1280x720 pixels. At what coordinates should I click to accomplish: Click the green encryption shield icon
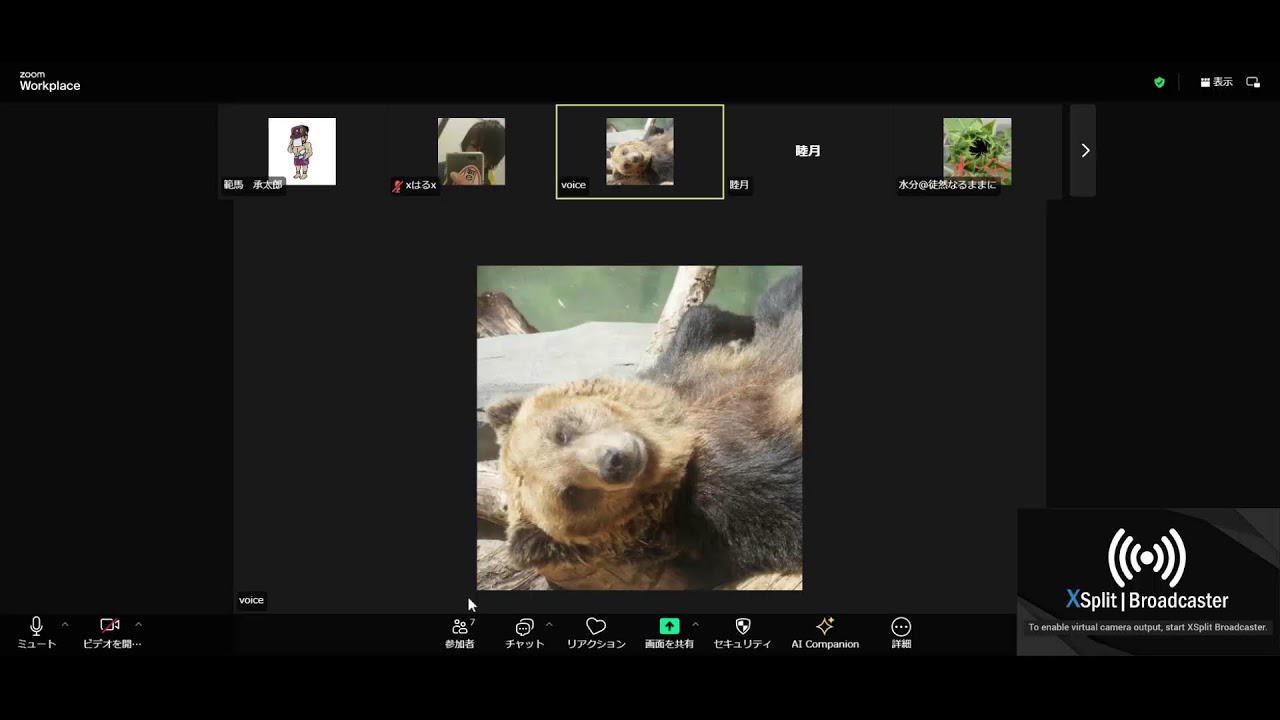click(x=1160, y=82)
